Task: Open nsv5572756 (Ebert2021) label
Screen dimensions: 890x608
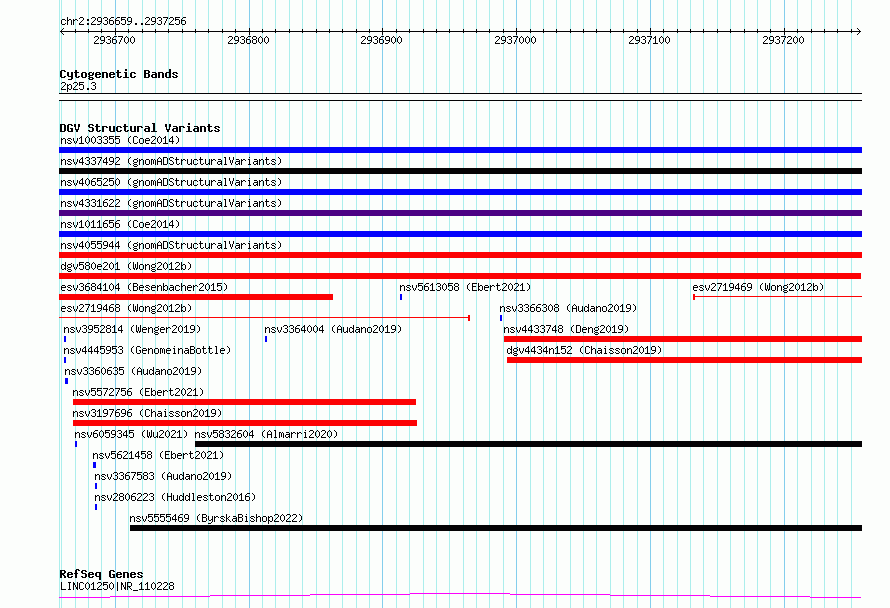Action: point(138,392)
